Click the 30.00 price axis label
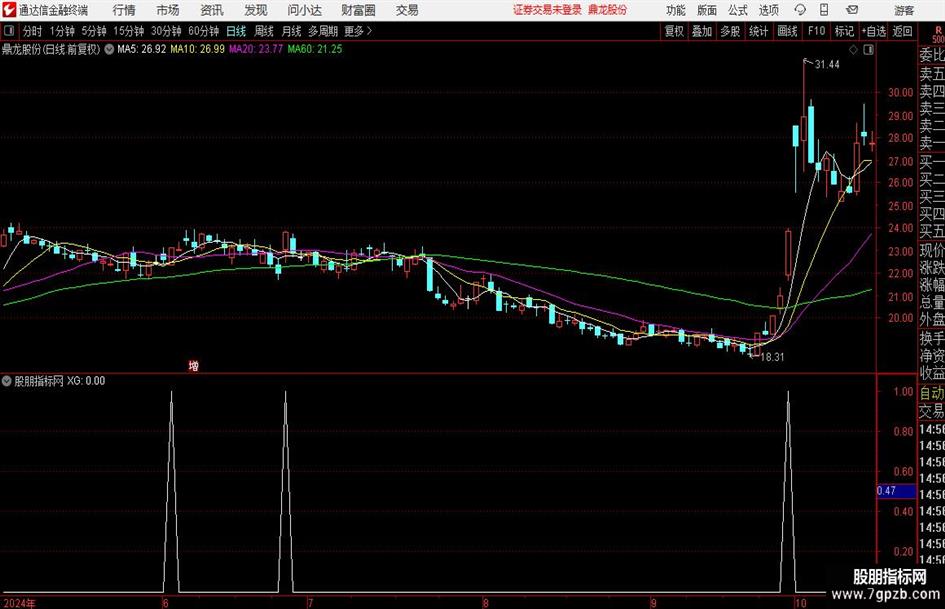The height and width of the screenshot is (609, 945). (900, 92)
